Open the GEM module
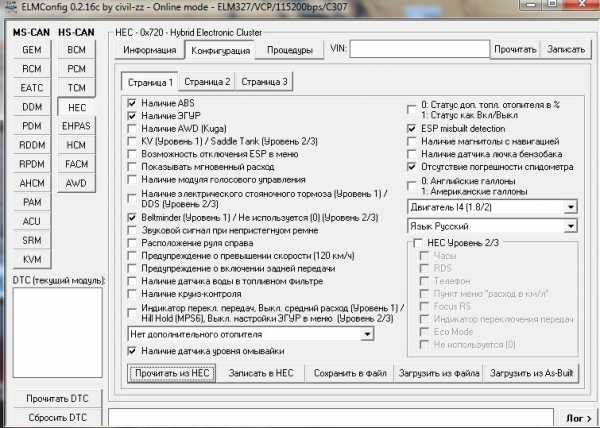Viewport: 600px width, 428px height. coord(32,50)
